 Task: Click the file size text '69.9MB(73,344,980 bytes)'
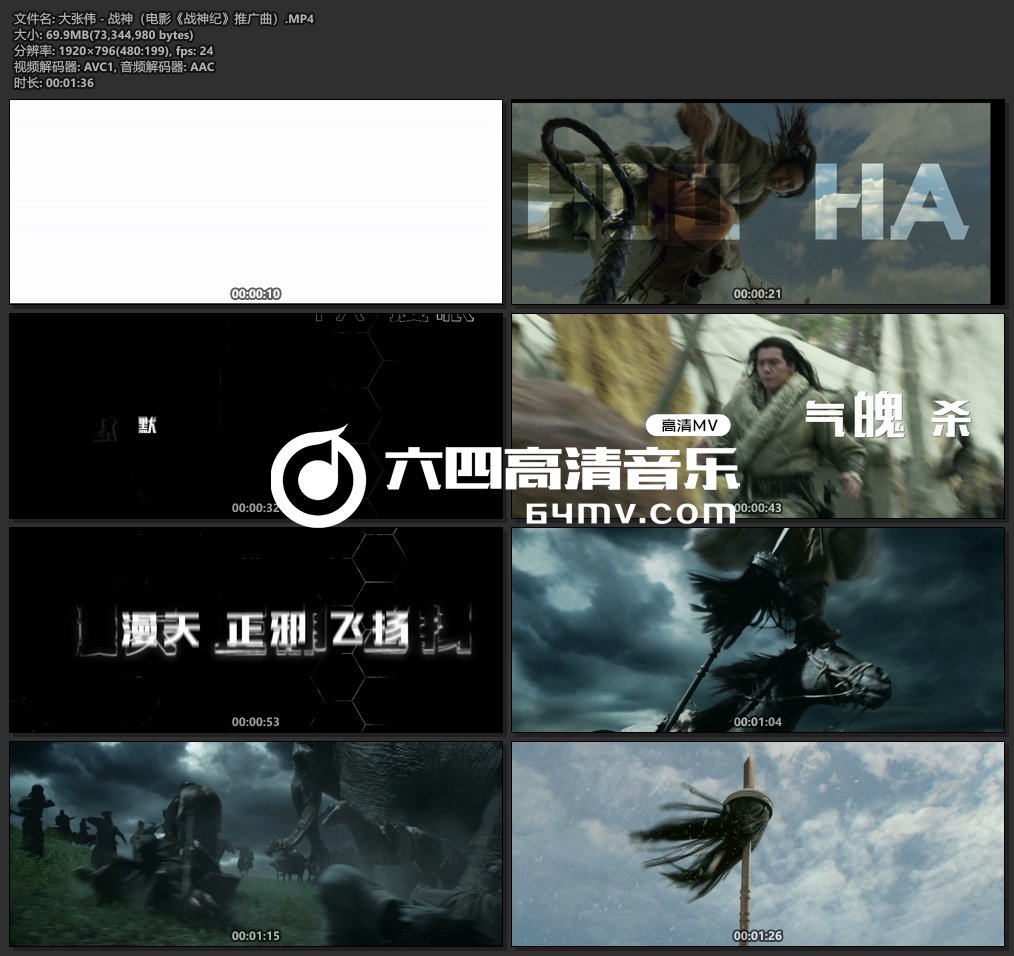pos(120,35)
